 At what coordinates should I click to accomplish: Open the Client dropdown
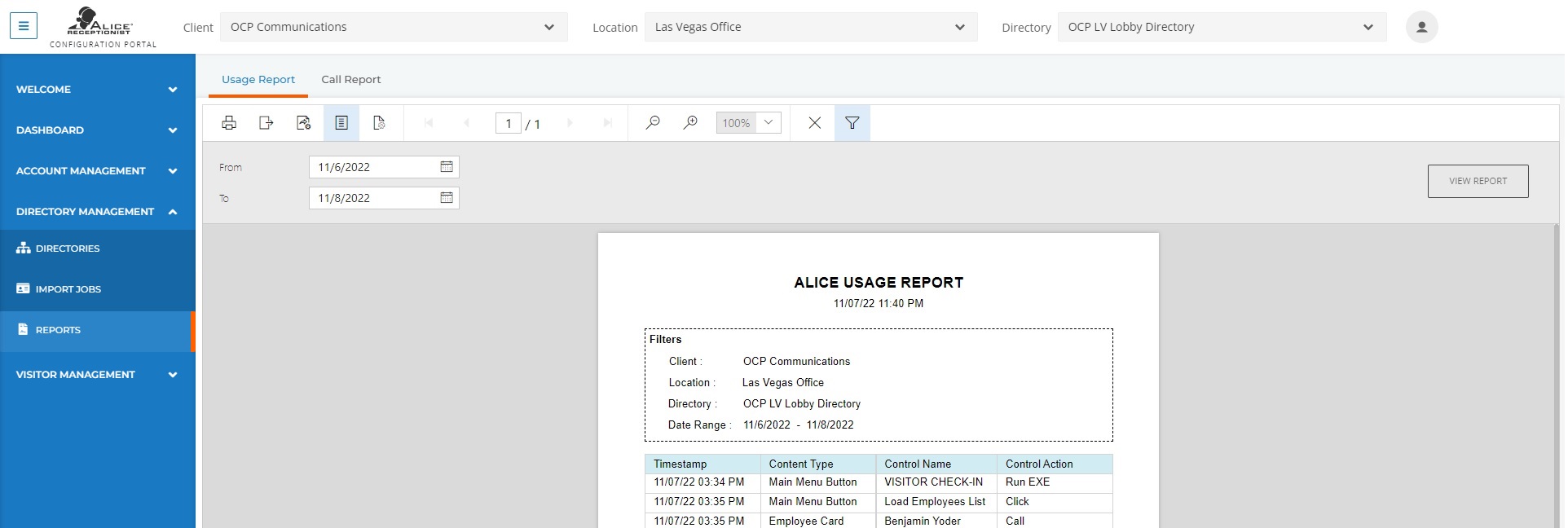point(394,27)
